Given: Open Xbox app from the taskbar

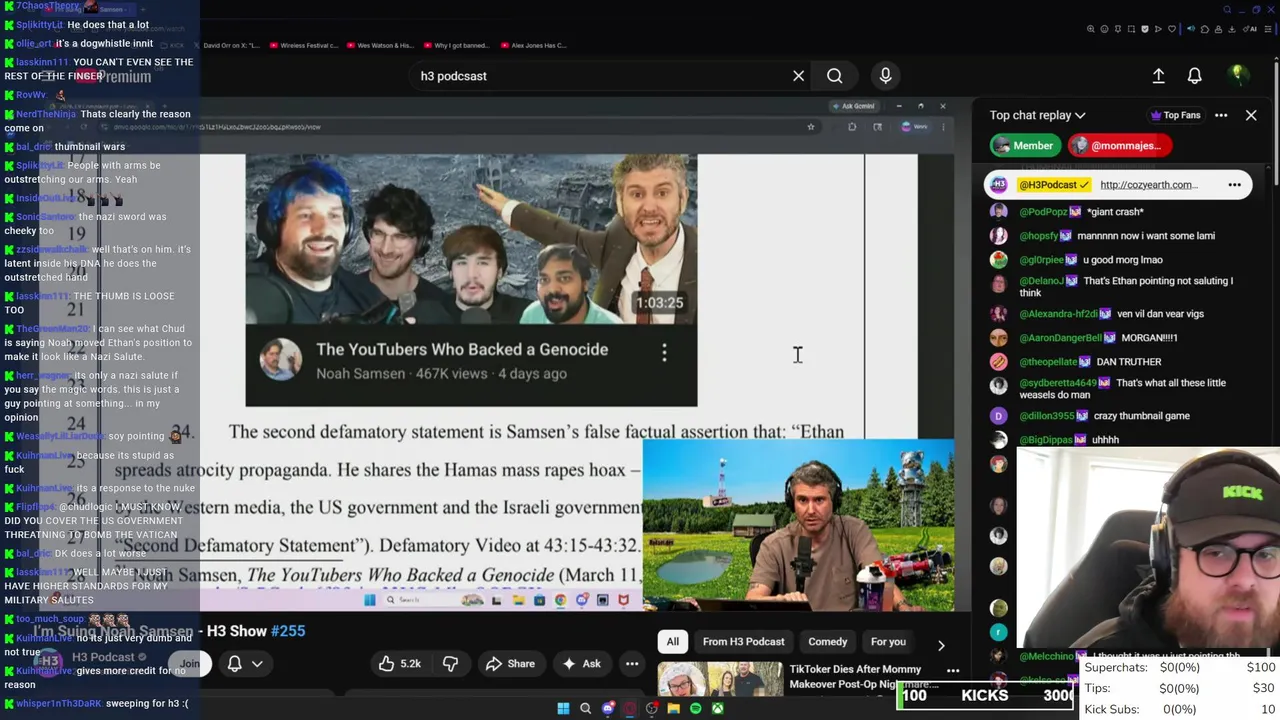Looking at the screenshot, I should 718,709.
